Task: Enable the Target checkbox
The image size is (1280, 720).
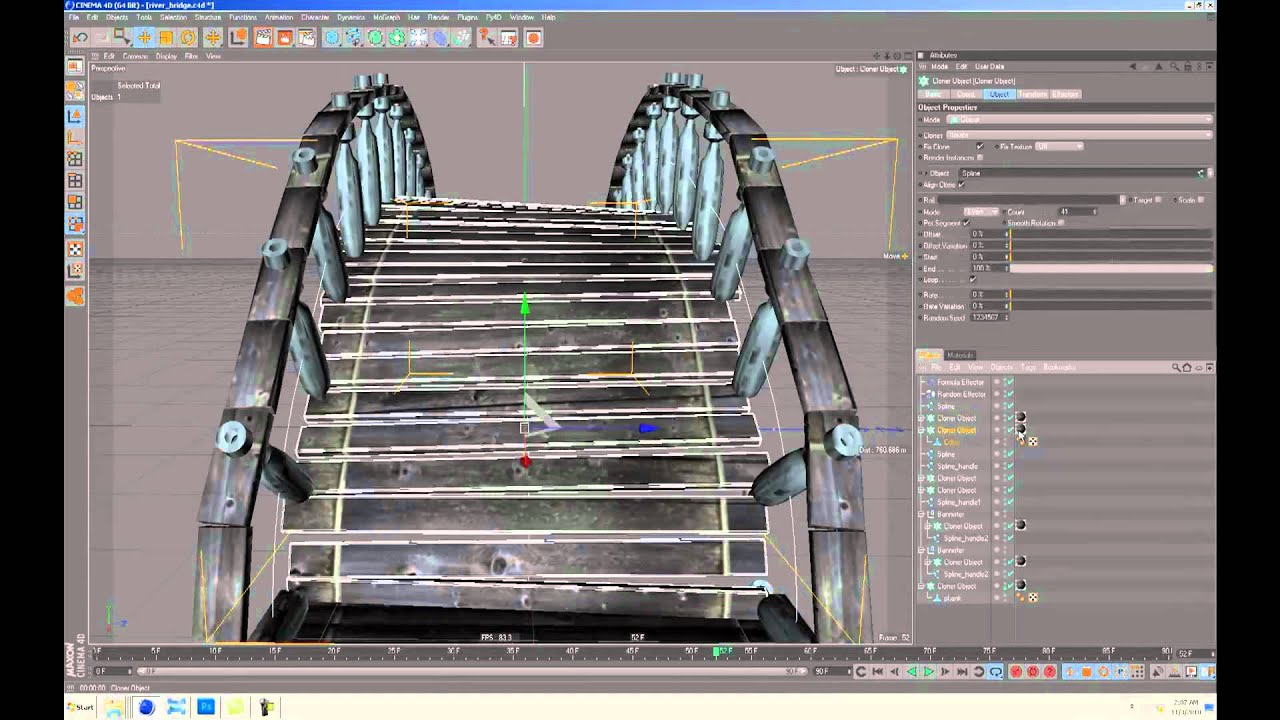Action: (1159, 200)
